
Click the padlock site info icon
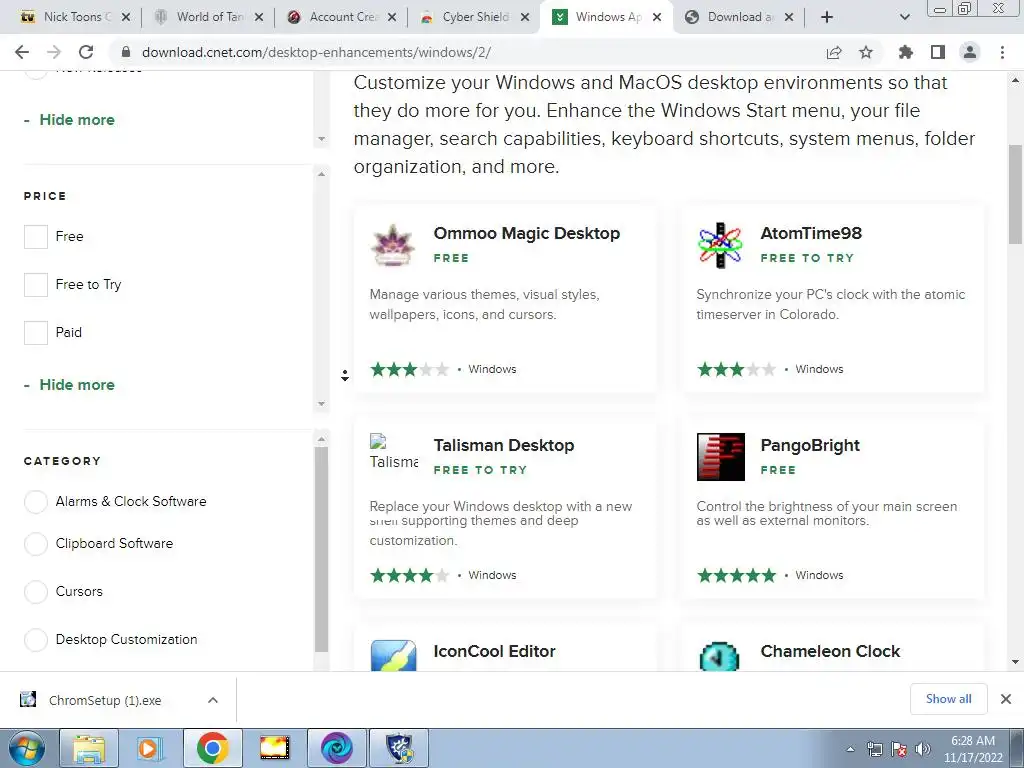[127, 52]
